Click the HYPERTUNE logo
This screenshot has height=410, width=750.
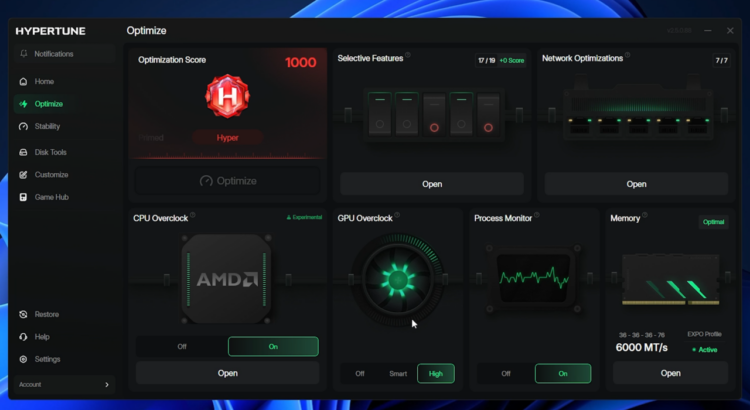click(x=50, y=32)
